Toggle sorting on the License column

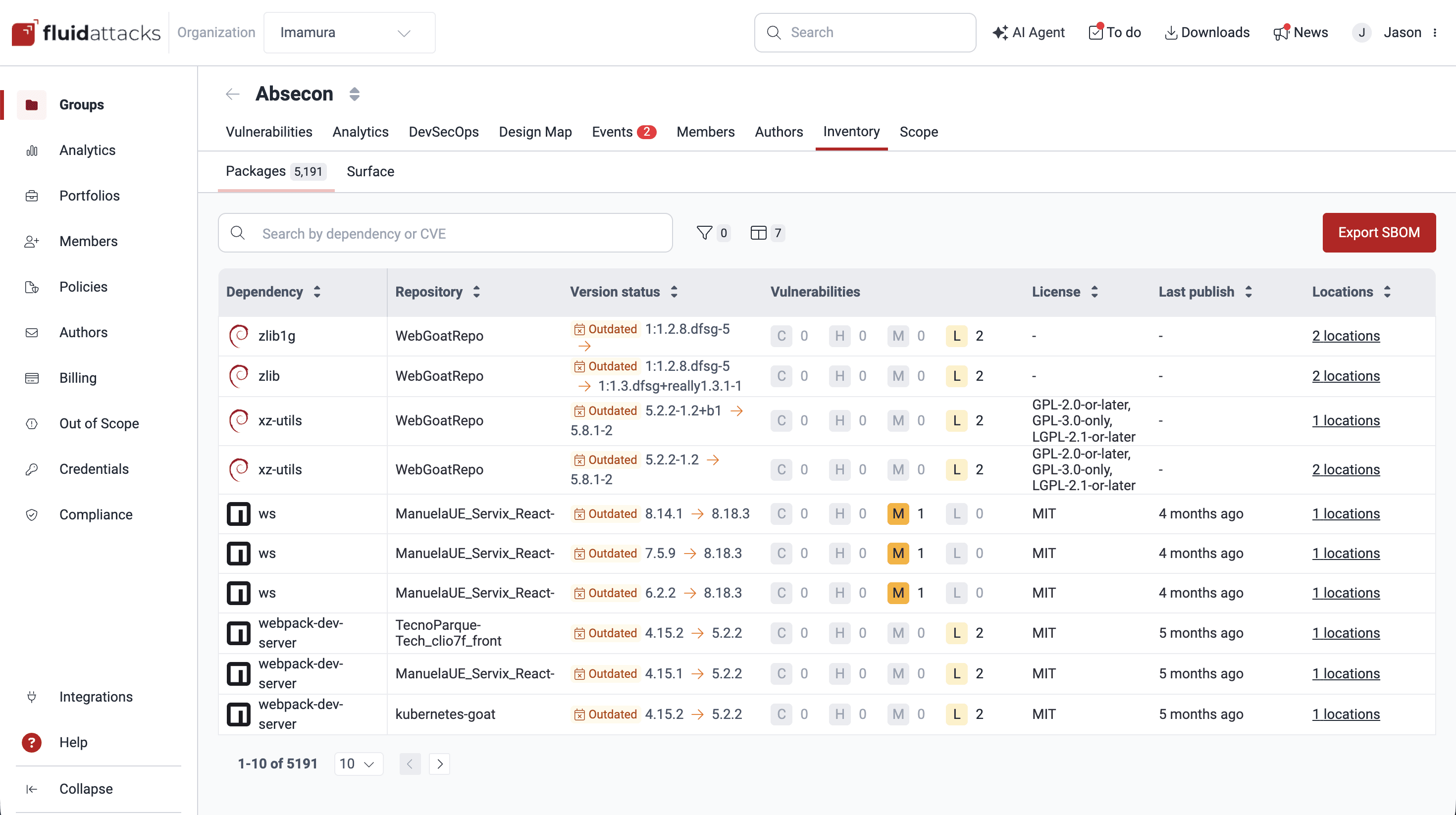[x=1094, y=292]
